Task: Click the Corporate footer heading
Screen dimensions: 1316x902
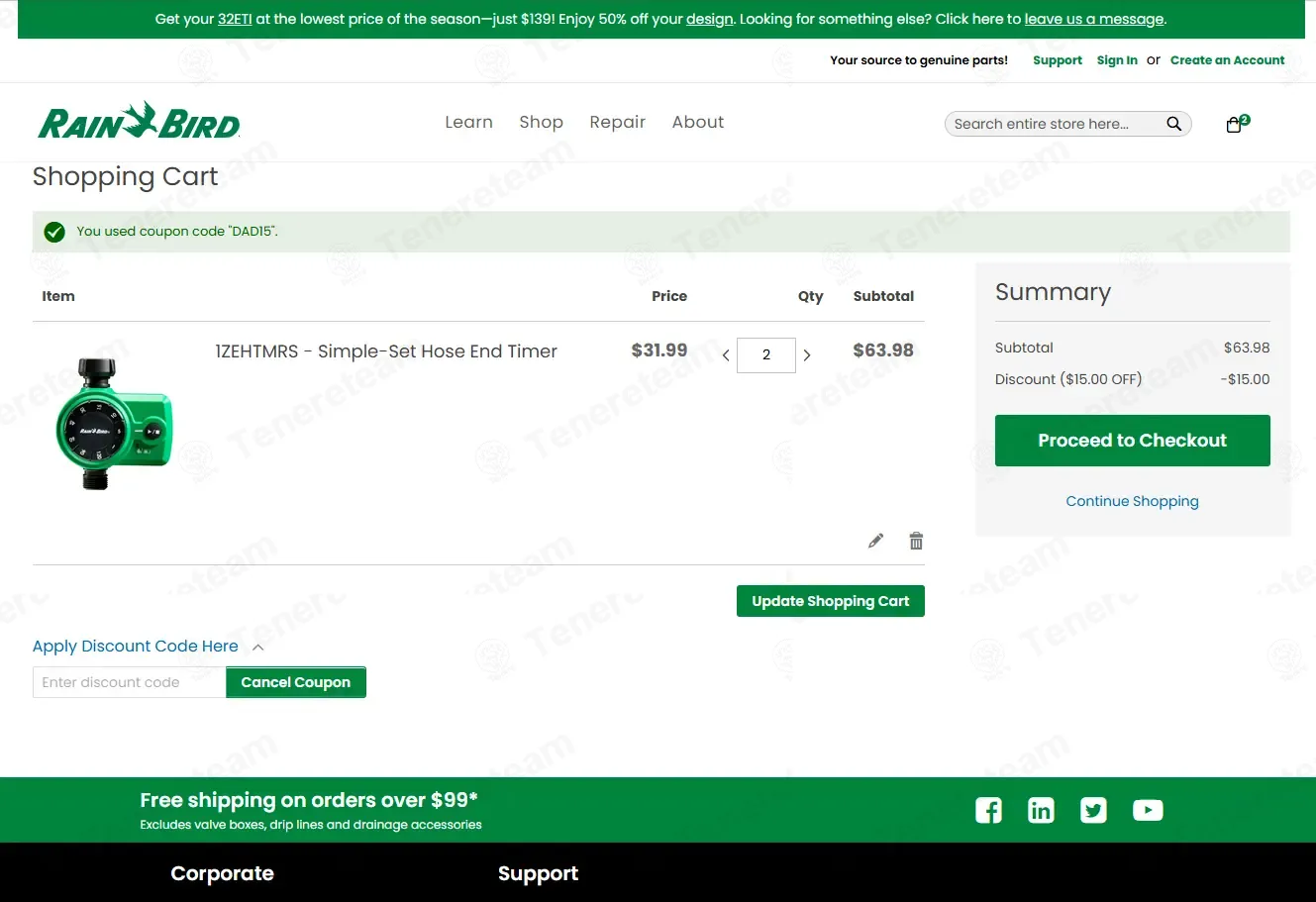Action: click(x=222, y=873)
